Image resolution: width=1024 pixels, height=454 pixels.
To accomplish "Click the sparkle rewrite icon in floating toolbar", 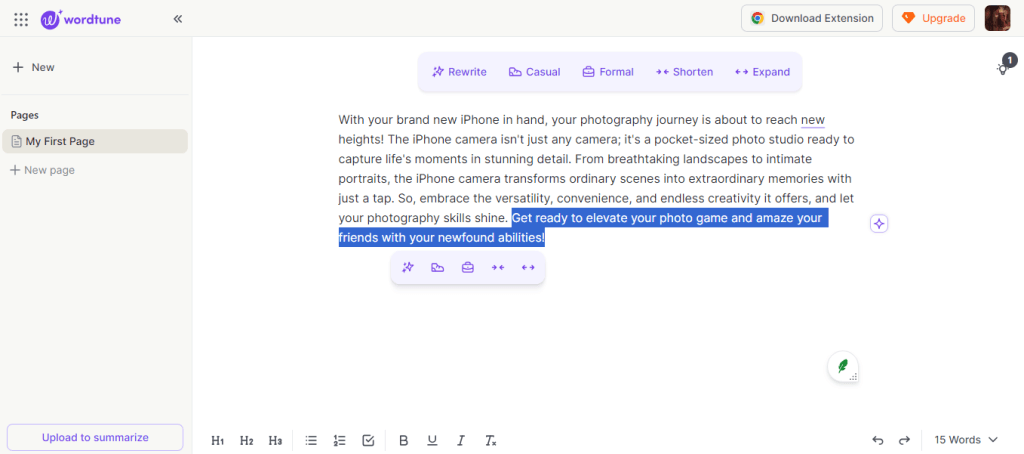I will 408,267.
